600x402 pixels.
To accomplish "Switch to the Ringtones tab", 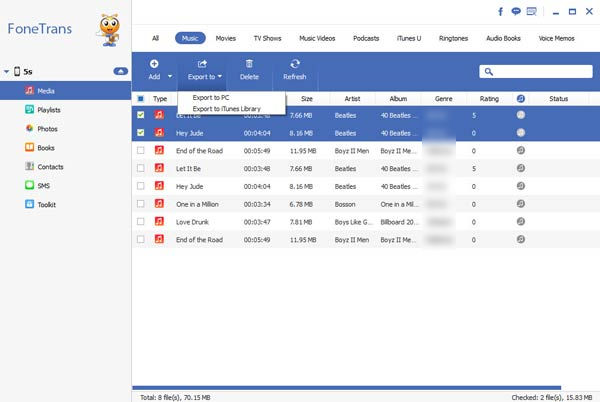I will pos(453,38).
